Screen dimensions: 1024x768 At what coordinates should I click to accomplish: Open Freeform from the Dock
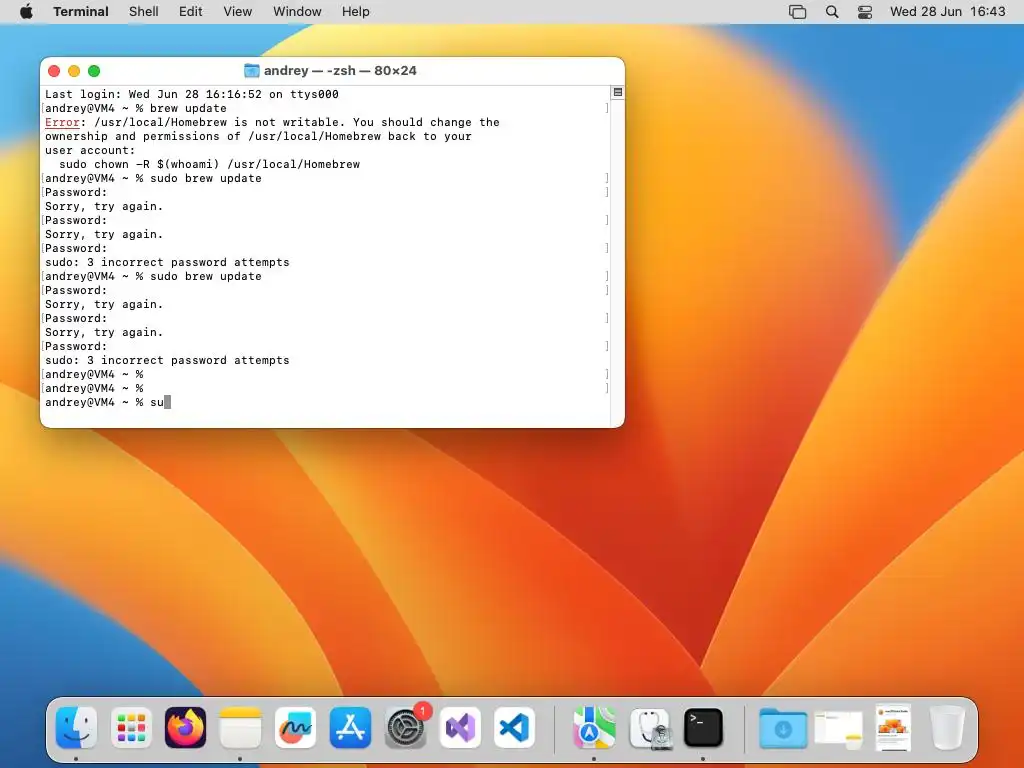(295, 727)
